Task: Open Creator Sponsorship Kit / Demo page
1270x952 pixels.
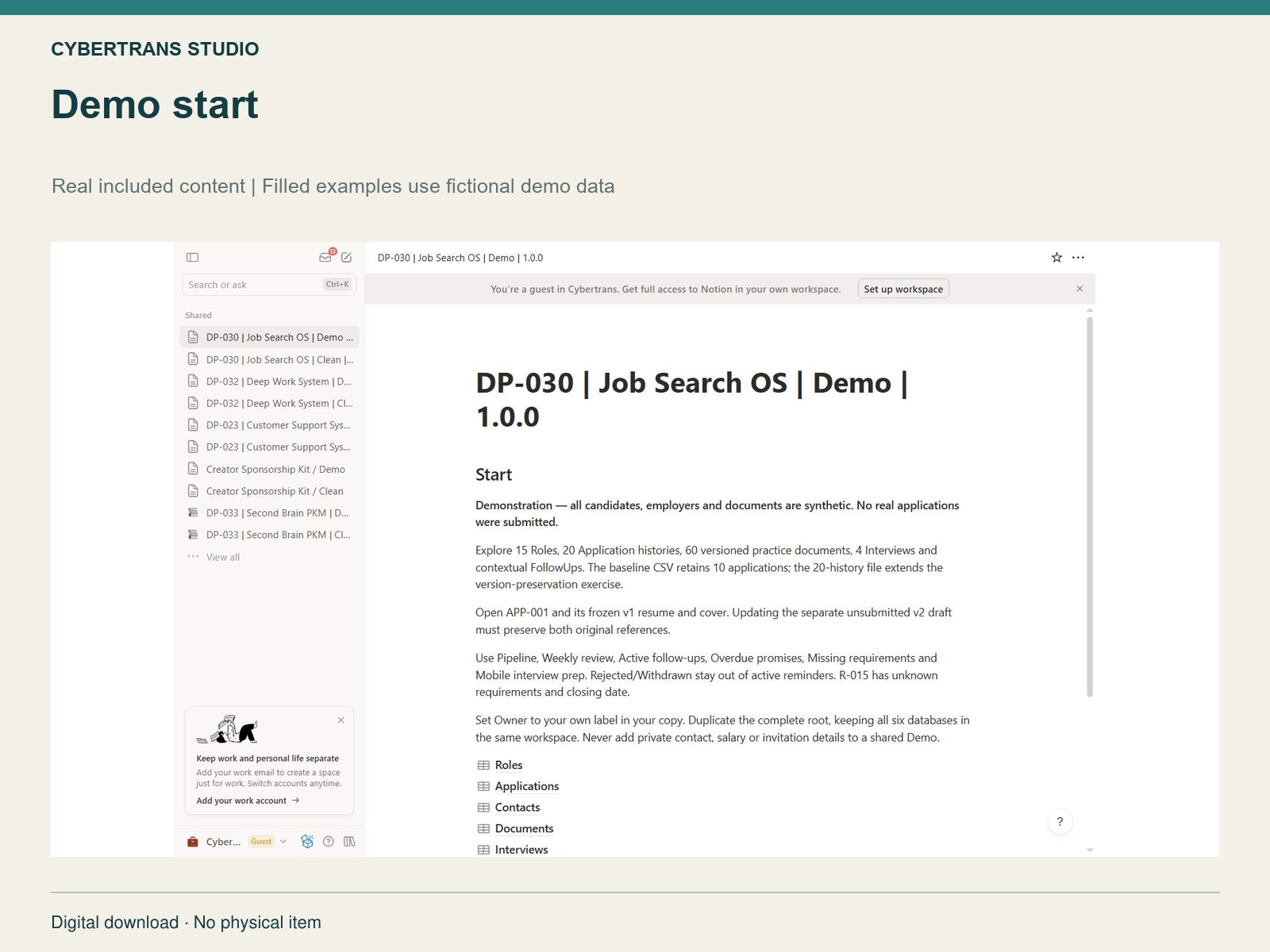Action: coord(270,469)
